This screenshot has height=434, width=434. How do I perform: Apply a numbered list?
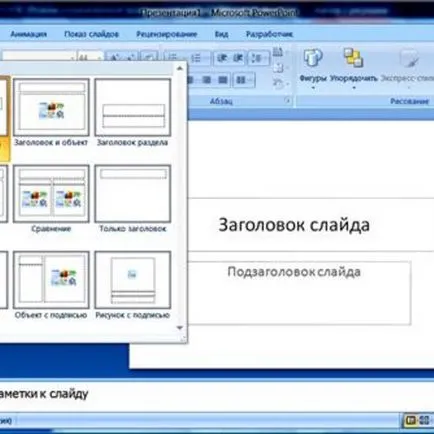[x=196, y=58]
